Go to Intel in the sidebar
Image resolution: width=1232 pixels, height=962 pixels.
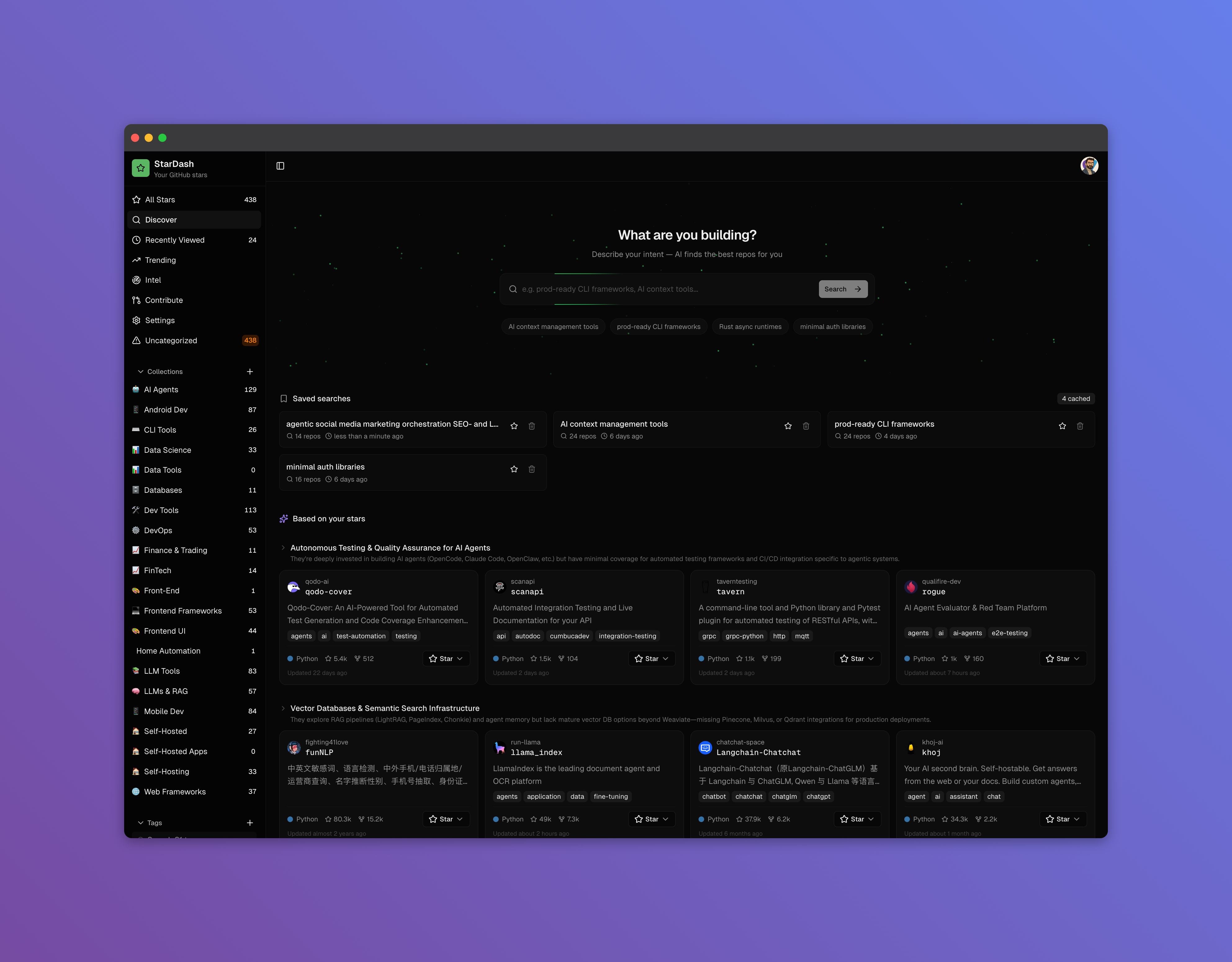(153, 280)
